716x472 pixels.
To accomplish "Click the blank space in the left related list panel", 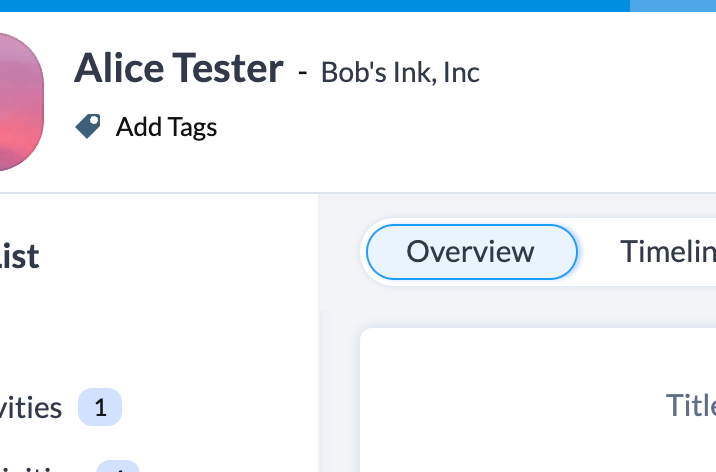I will pyautogui.click(x=160, y=329).
